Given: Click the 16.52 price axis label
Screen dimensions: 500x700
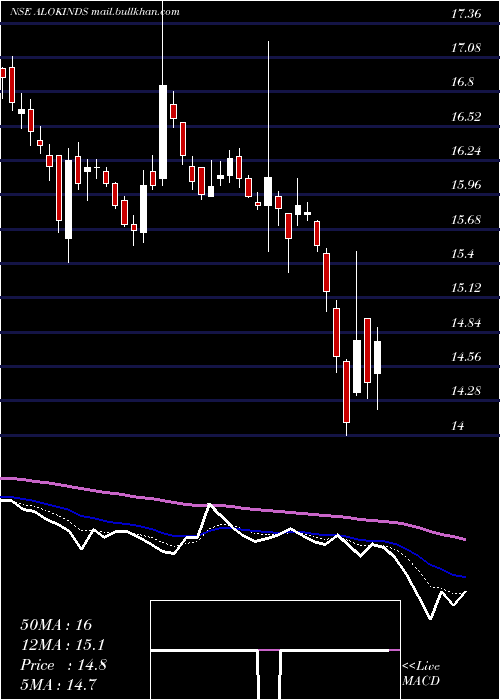Looking at the screenshot, I should click(x=466, y=117).
